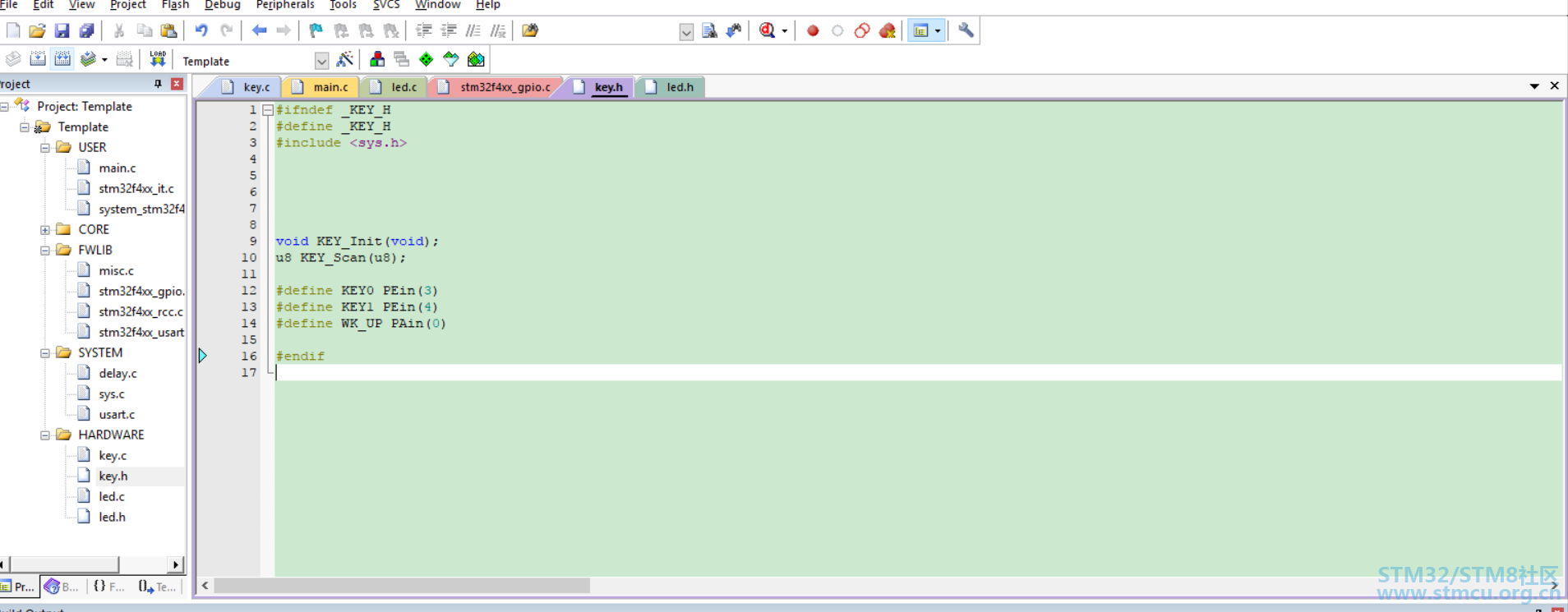This screenshot has height=612, width=1568.
Task: Click the Batch Build icon
Action: coord(88,59)
